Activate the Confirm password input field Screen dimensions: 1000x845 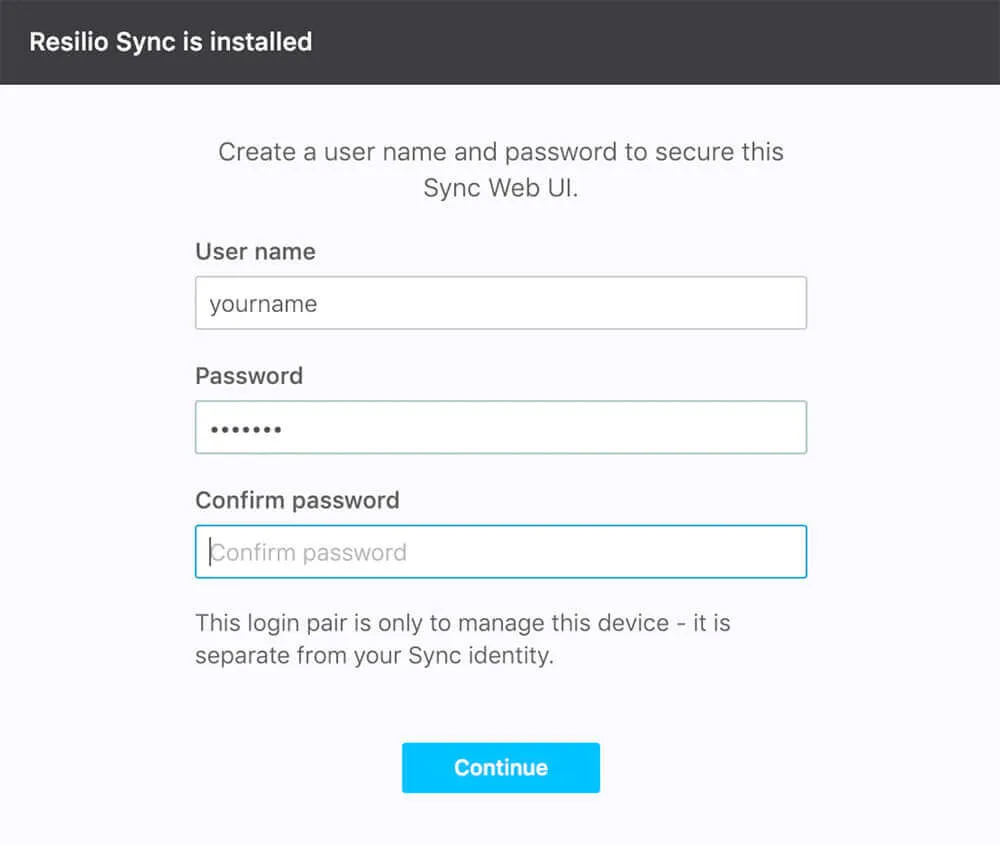point(501,552)
